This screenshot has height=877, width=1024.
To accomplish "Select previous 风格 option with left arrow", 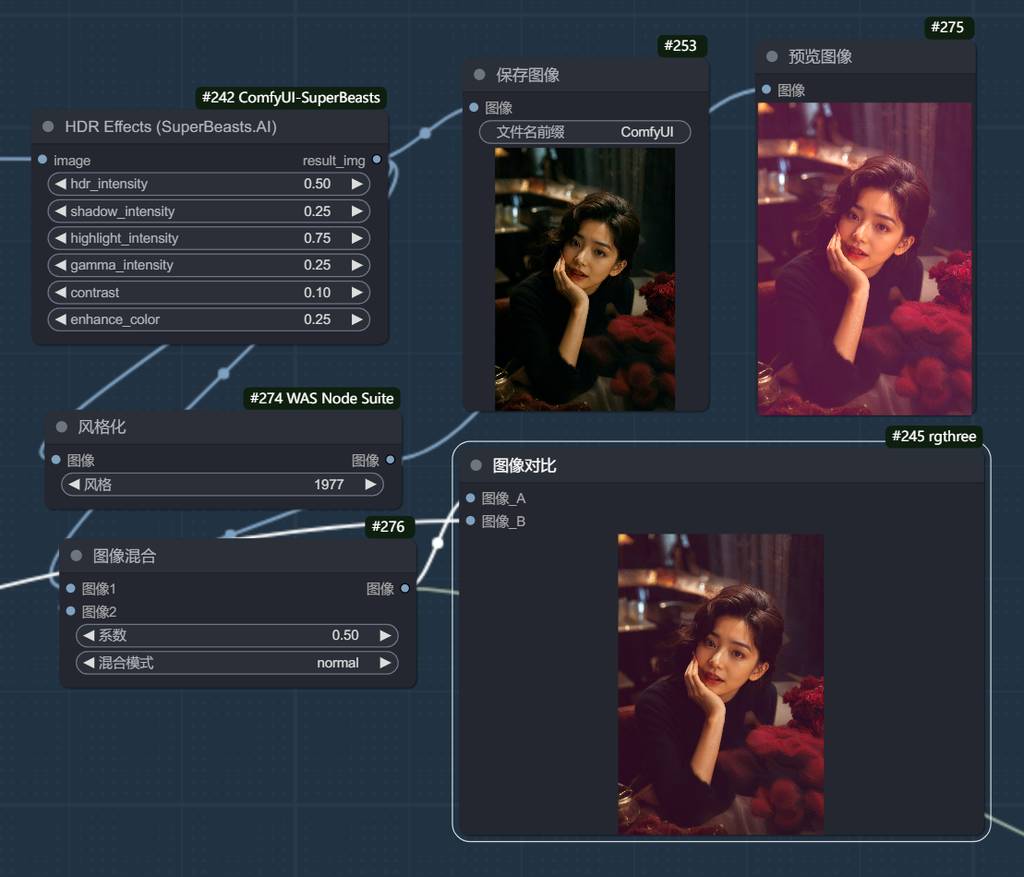I will click(74, 484).
